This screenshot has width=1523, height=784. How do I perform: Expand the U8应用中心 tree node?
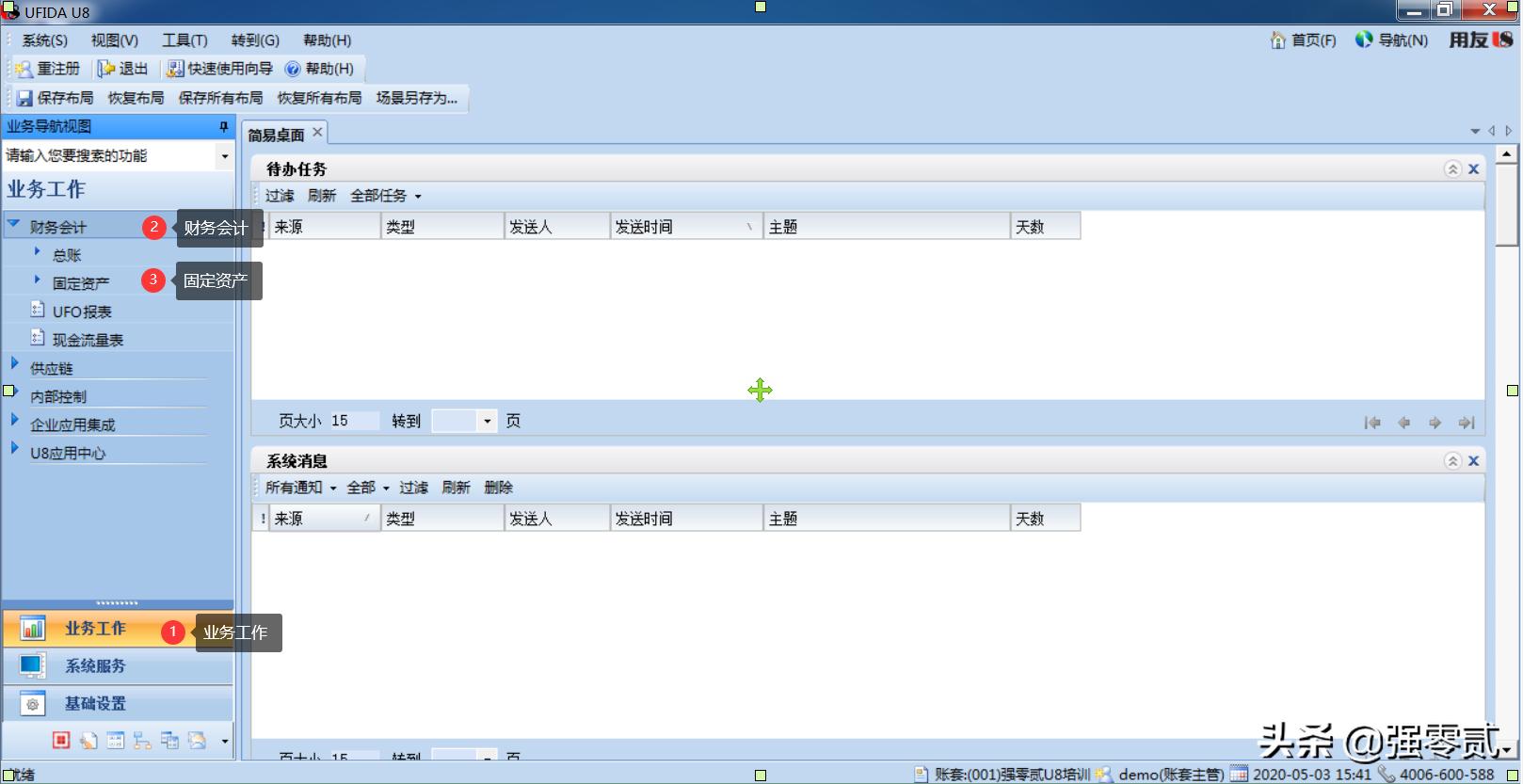point(14,448)
